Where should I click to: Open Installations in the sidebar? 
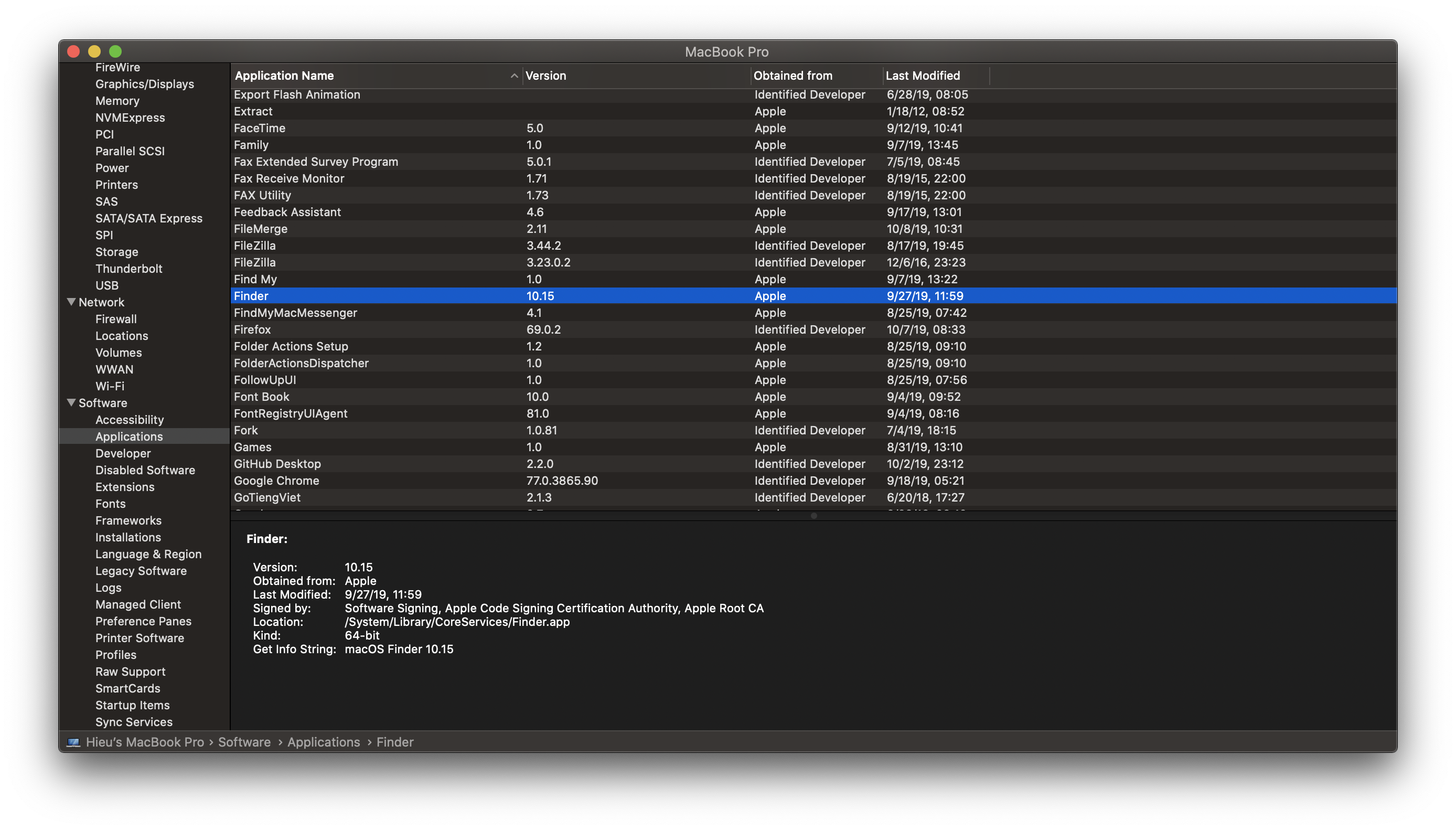tap(127, 537)
